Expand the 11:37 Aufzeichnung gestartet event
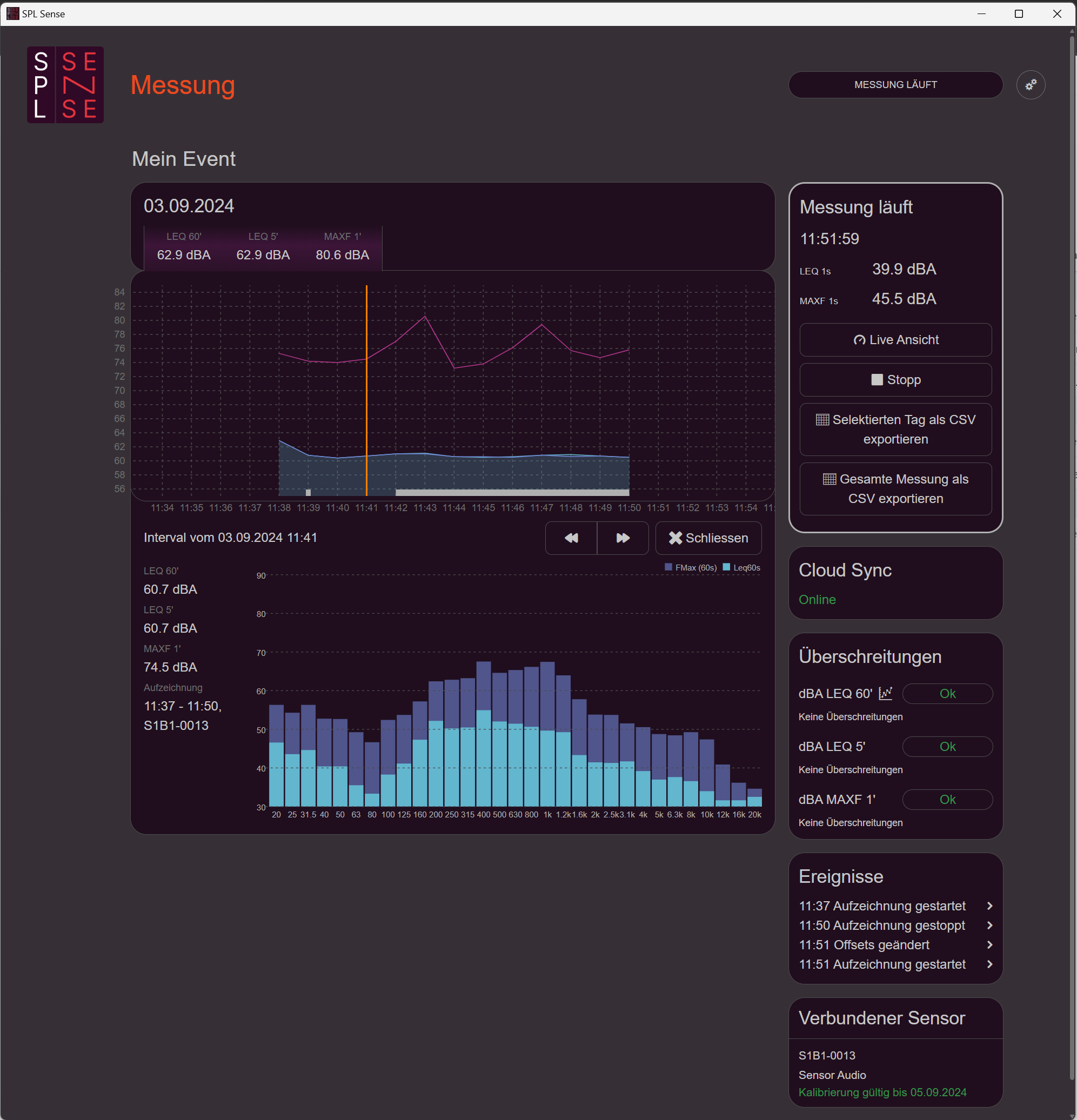The height and width of the screenshot is (1120, 1077). (895, 906)
